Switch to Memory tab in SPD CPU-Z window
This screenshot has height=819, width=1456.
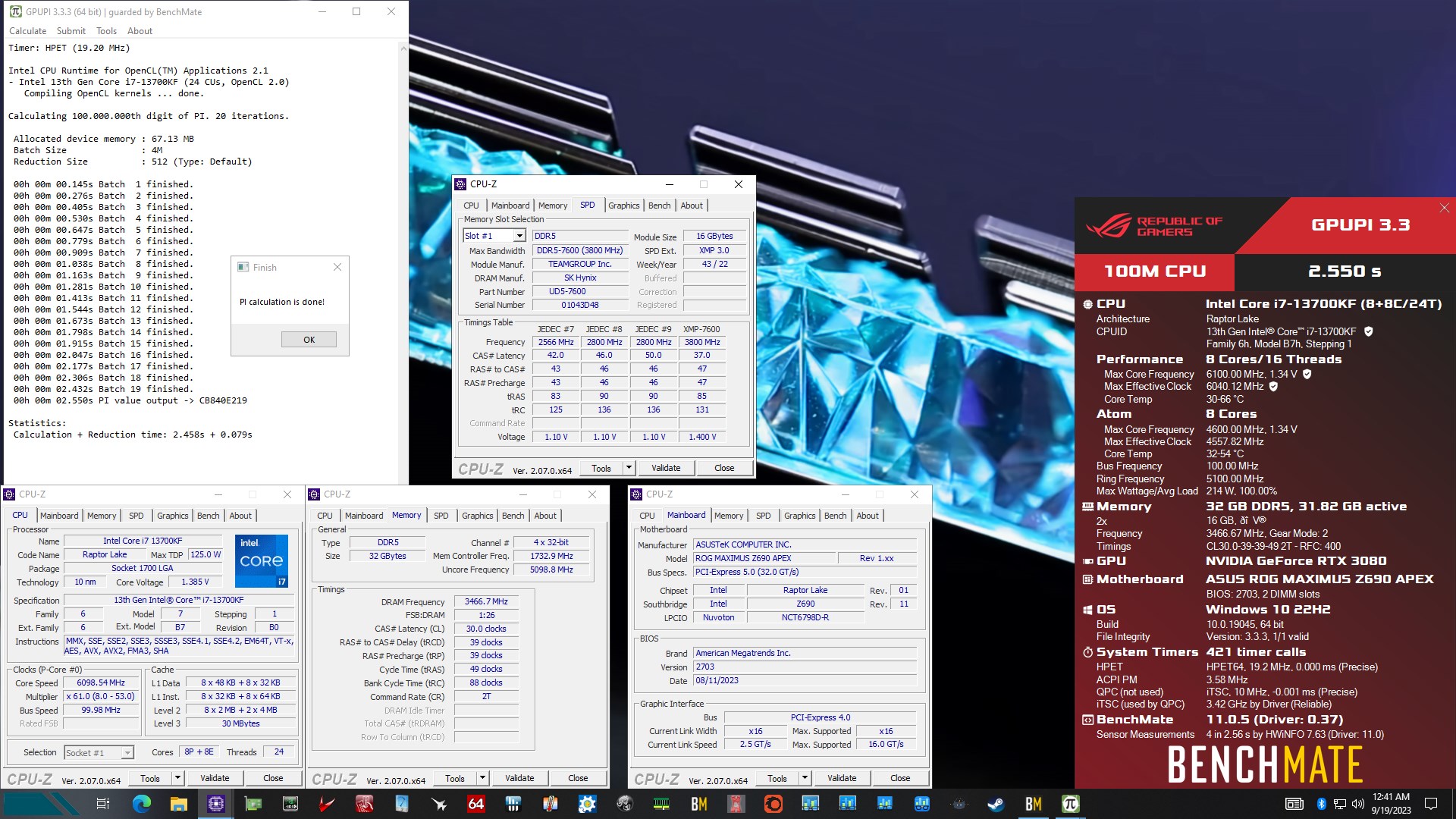click(x=553, y=206)
